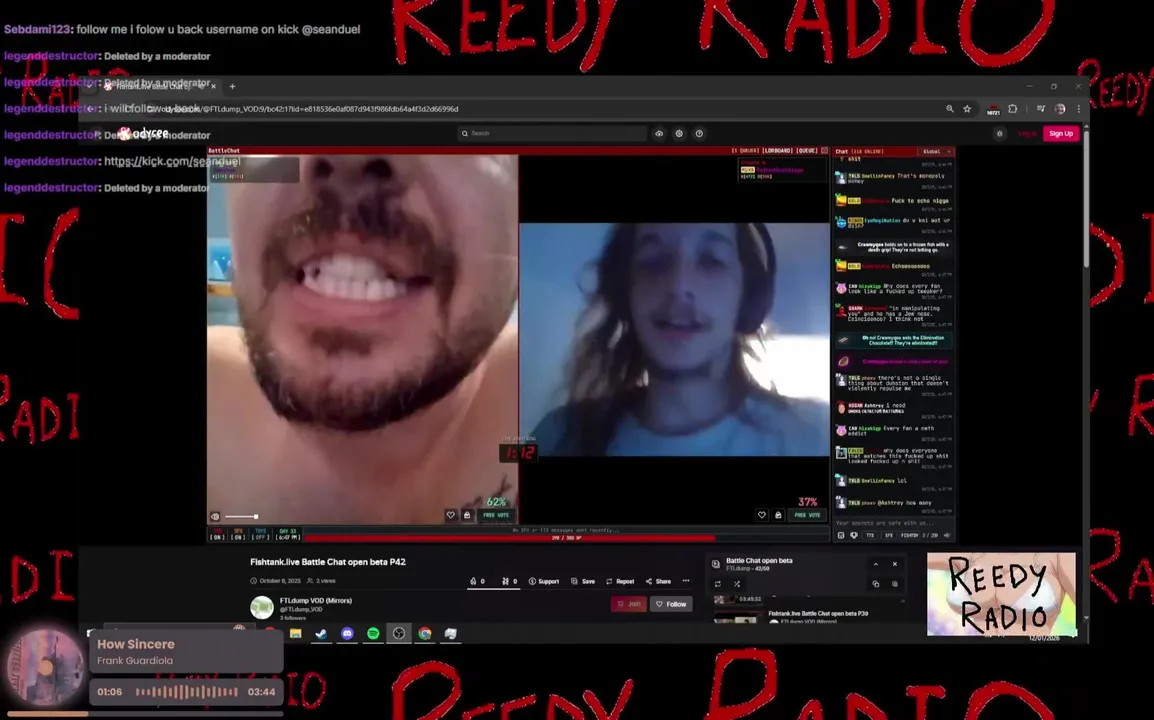Viewport: 1154px width, 720px height.
Task: Click FREE VOTE under left video
Action: click(496, 515)
